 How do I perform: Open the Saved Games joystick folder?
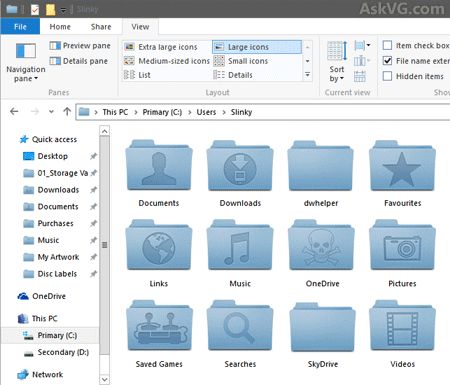[x=159, y=325]
